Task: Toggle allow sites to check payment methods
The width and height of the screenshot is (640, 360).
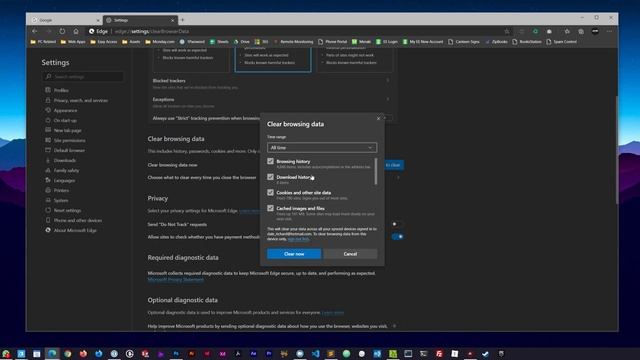Action: (x=397, y=237)
